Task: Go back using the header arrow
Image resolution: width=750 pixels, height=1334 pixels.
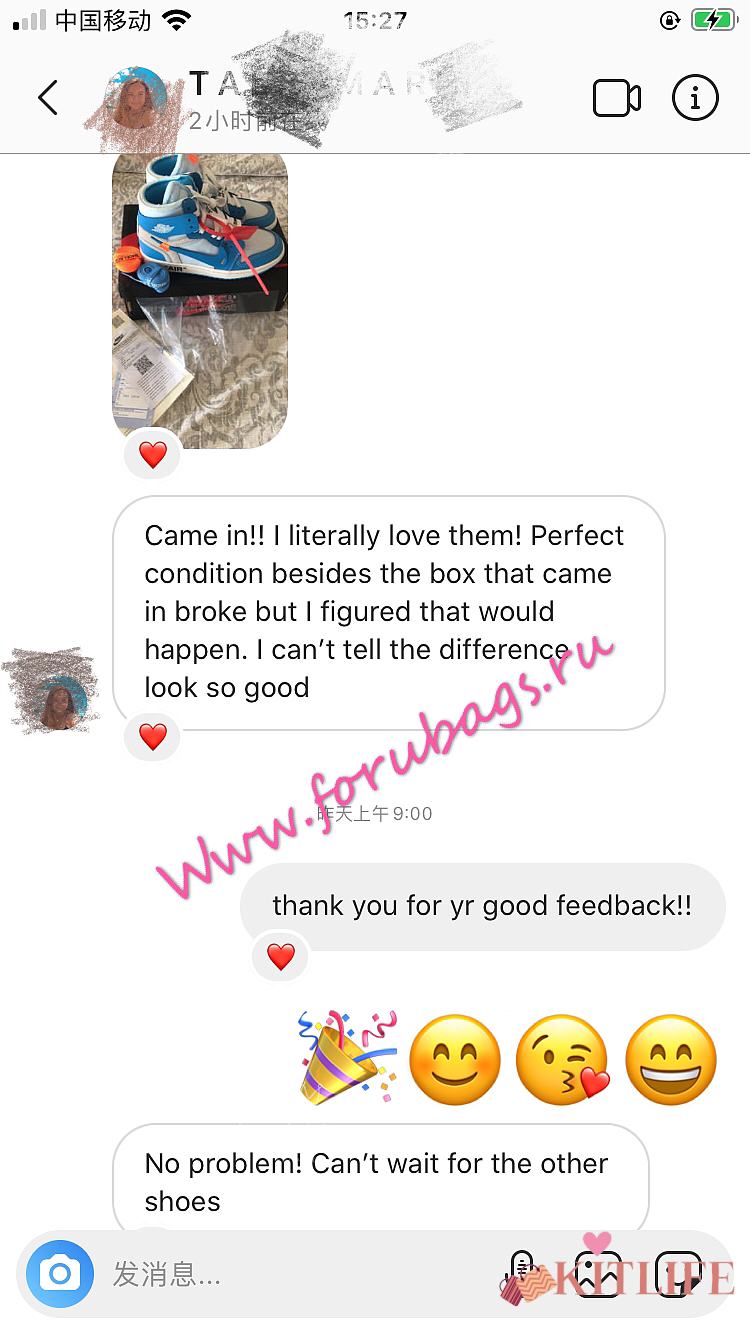Action: [48, 98]
